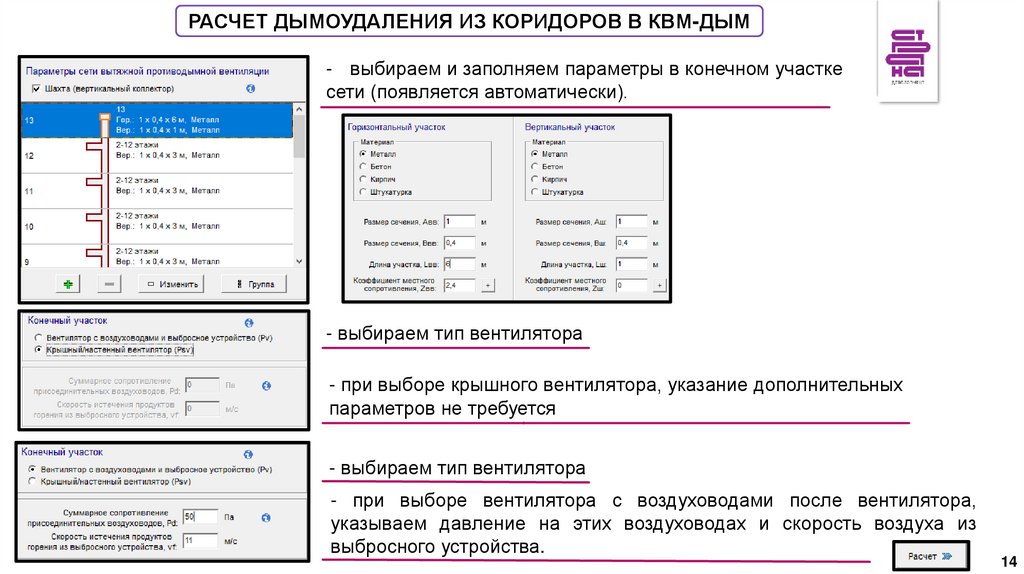Click disabled Pd field containing 0
The image size is (1024, 574).
pyautogui.click(x=202, y=385)
